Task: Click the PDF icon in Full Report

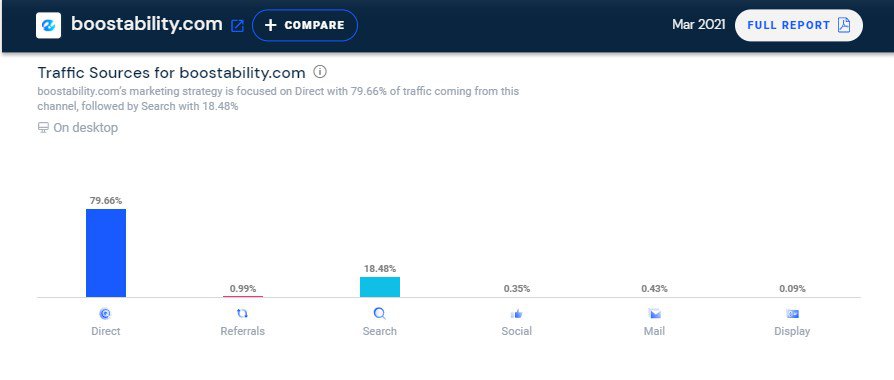Action: tap(843, 25)
